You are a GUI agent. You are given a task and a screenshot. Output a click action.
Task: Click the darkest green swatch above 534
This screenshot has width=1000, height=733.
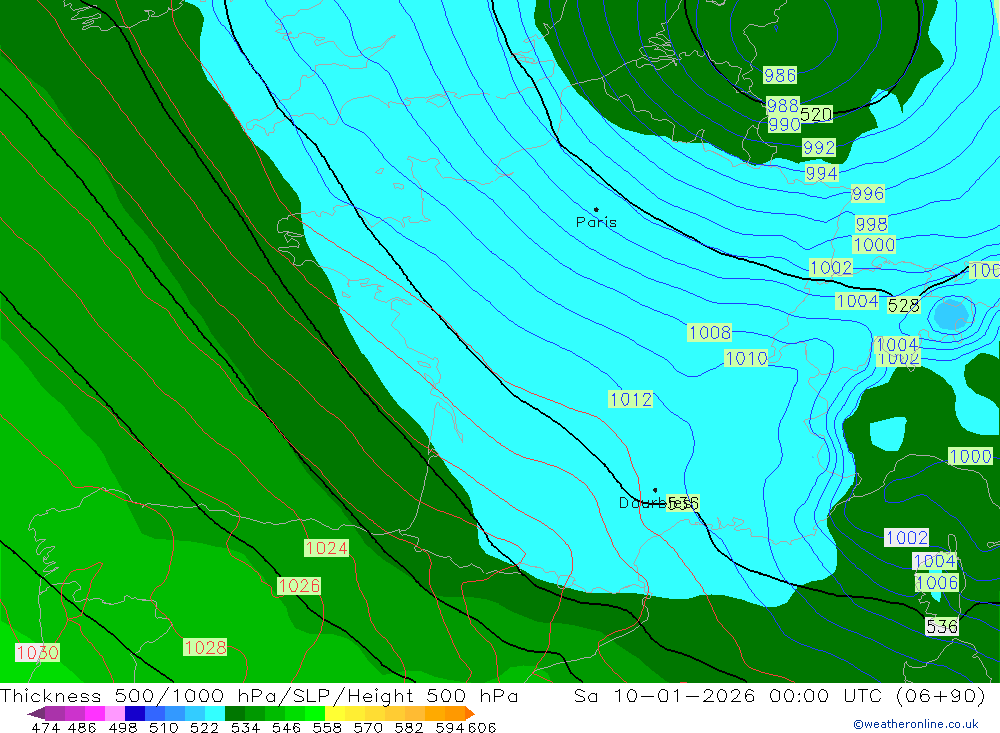235,713
